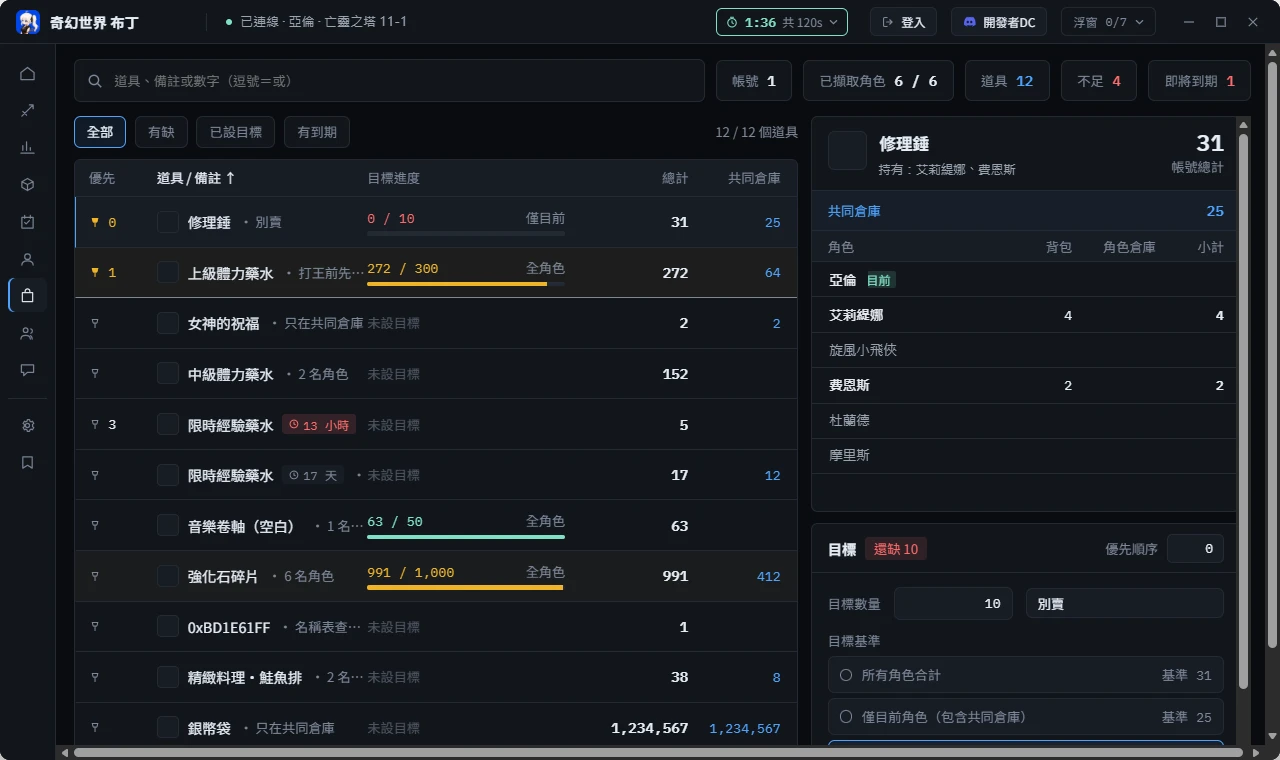Select the 僅目前角色（包含共同倉庫） radio option
Image resolution: width=1280 pixels, height=760 pixels.
(1025, 717)
